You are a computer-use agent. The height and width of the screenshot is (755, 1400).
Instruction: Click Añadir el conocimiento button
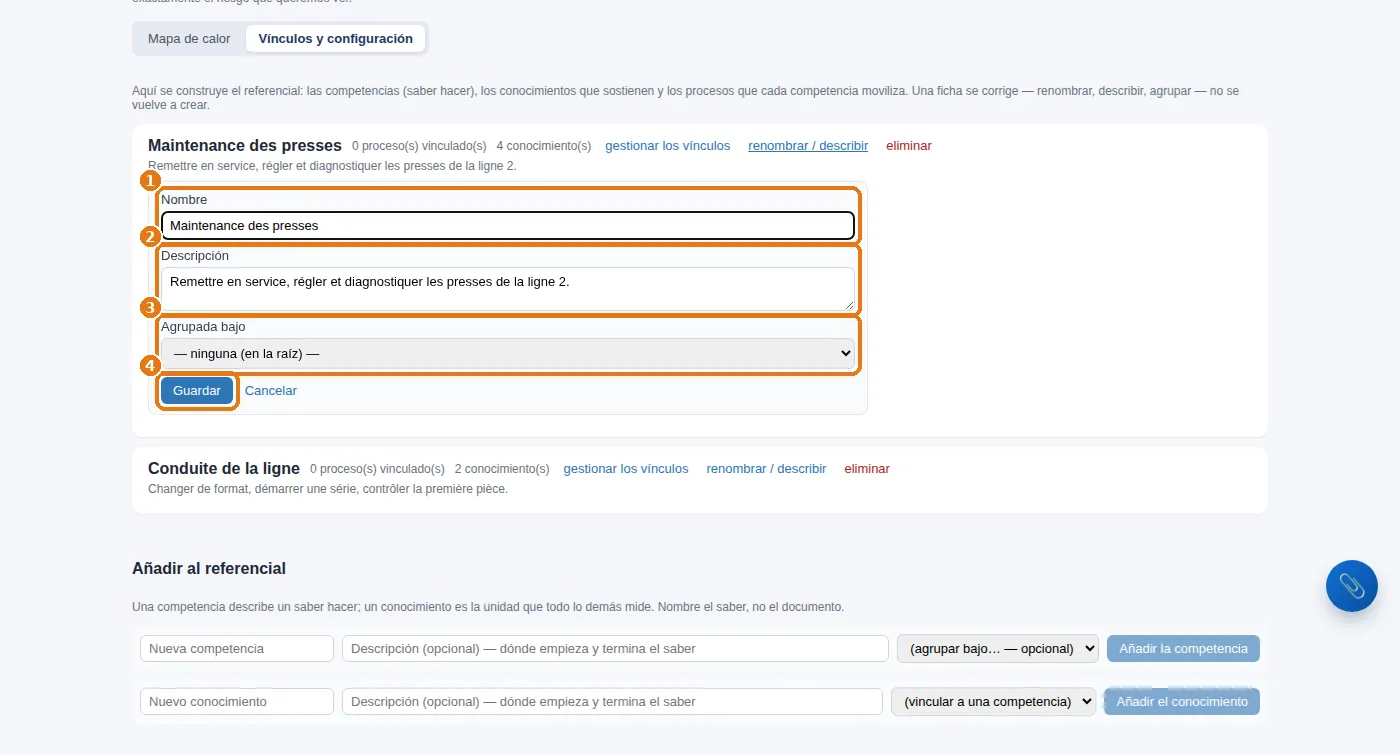(x=1182, y=702)
